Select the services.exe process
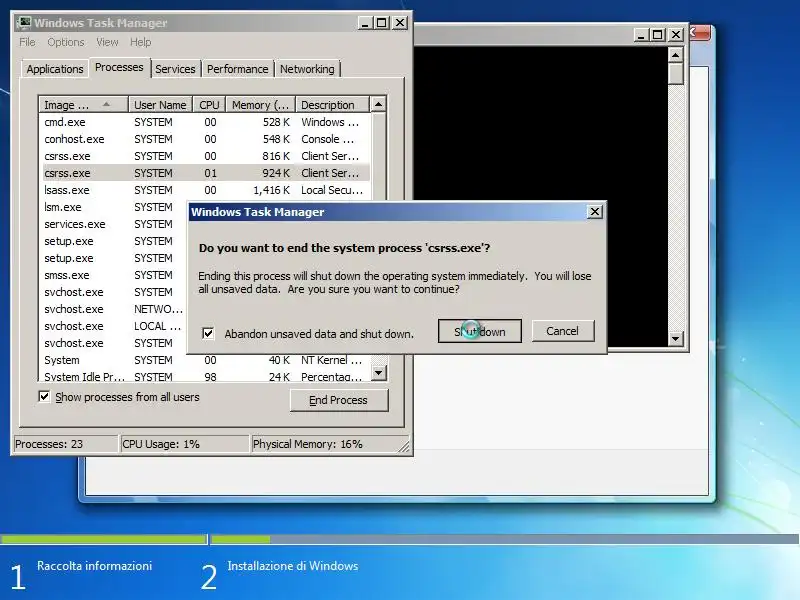This screenshot has width=800, height=600. (x=113, y=224)
